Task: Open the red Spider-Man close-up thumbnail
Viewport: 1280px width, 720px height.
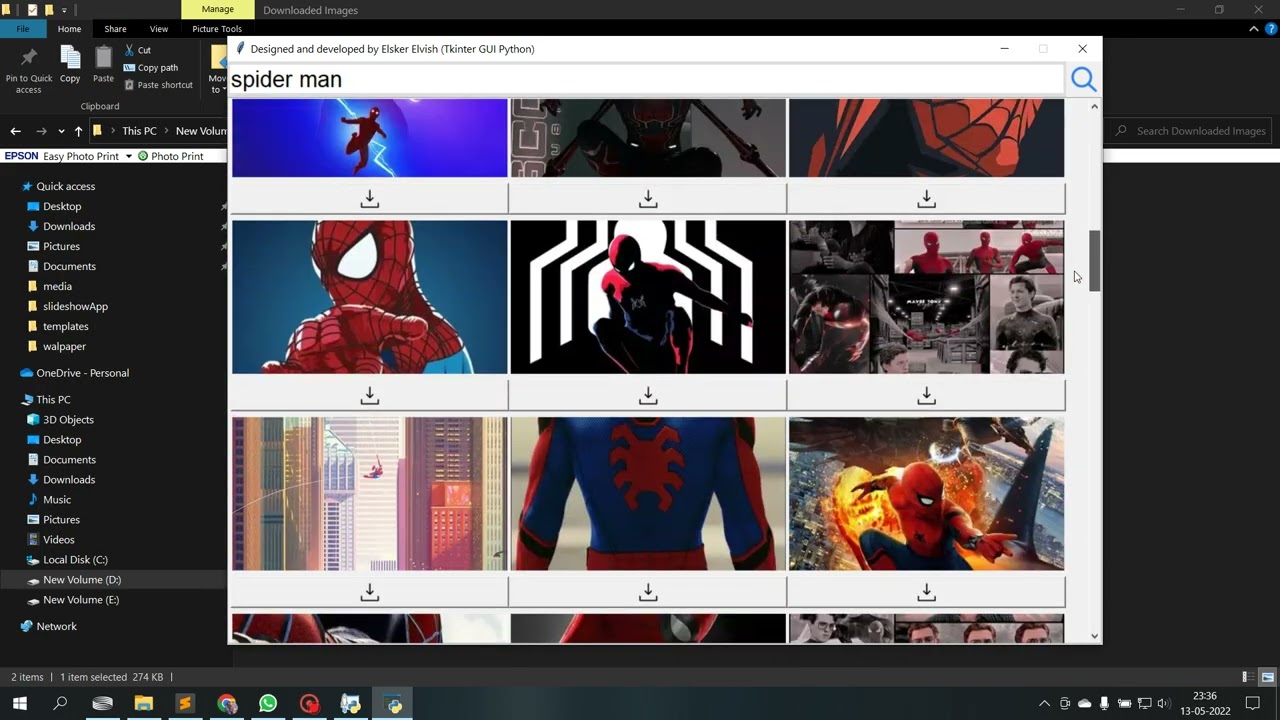Action: coord(370,297)
